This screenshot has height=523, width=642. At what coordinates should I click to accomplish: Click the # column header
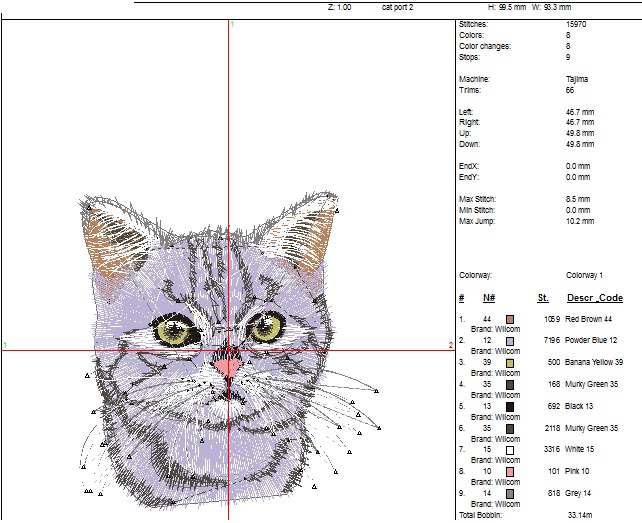461,298
